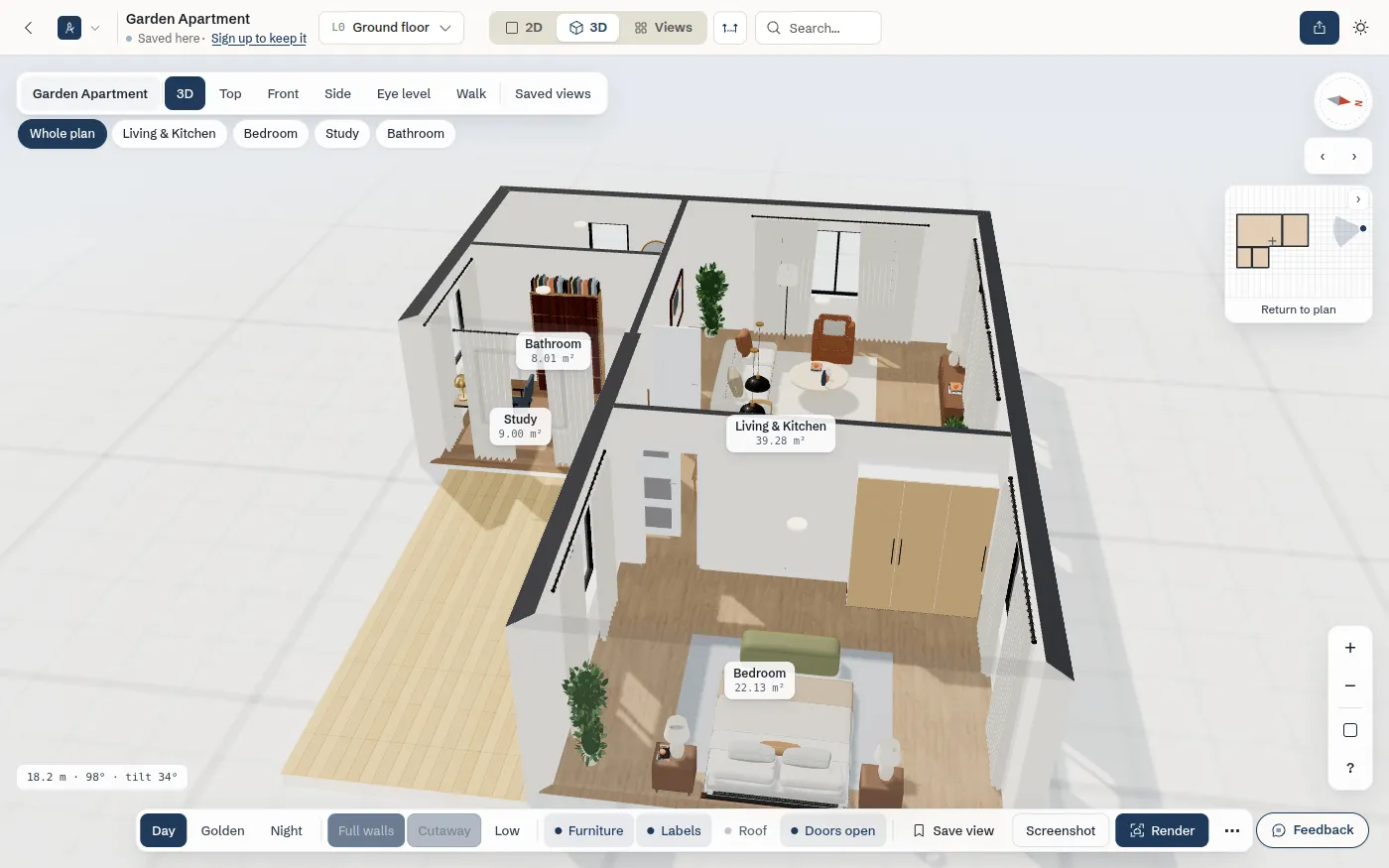
Task: Click the Study room label
Action: pyautogui.click(x=520, y=427)
